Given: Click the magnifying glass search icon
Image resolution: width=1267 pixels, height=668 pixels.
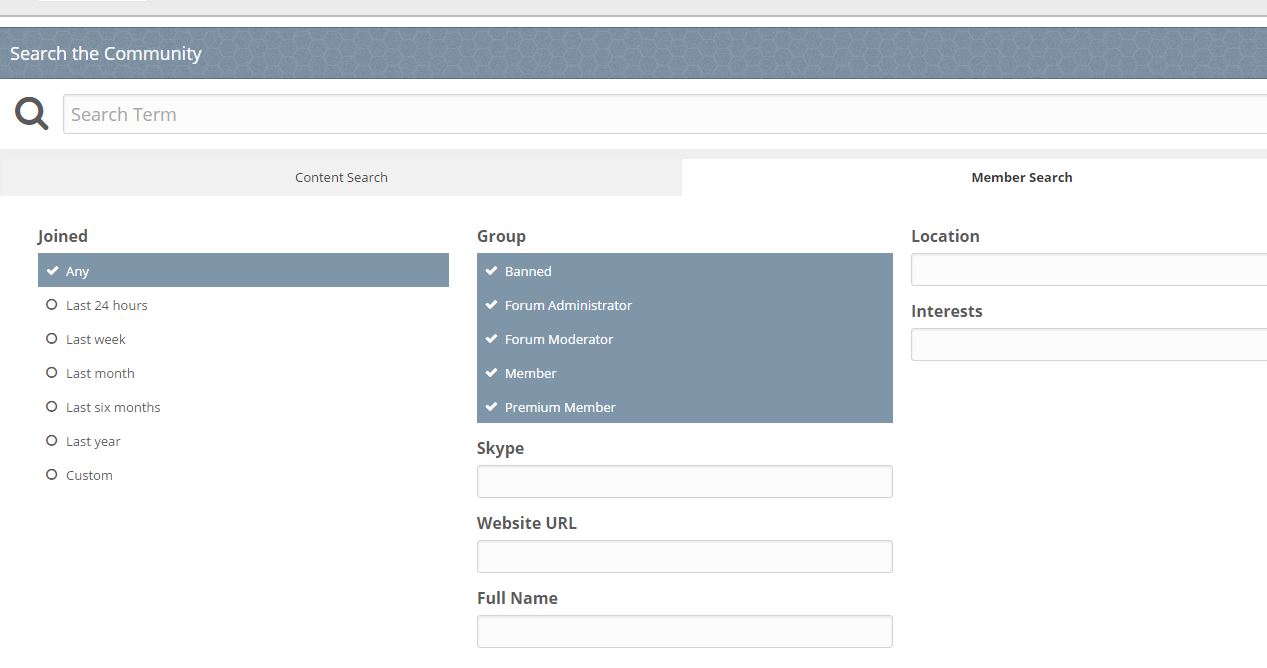Looking at the screenshot, I should (x=32, y=114).
